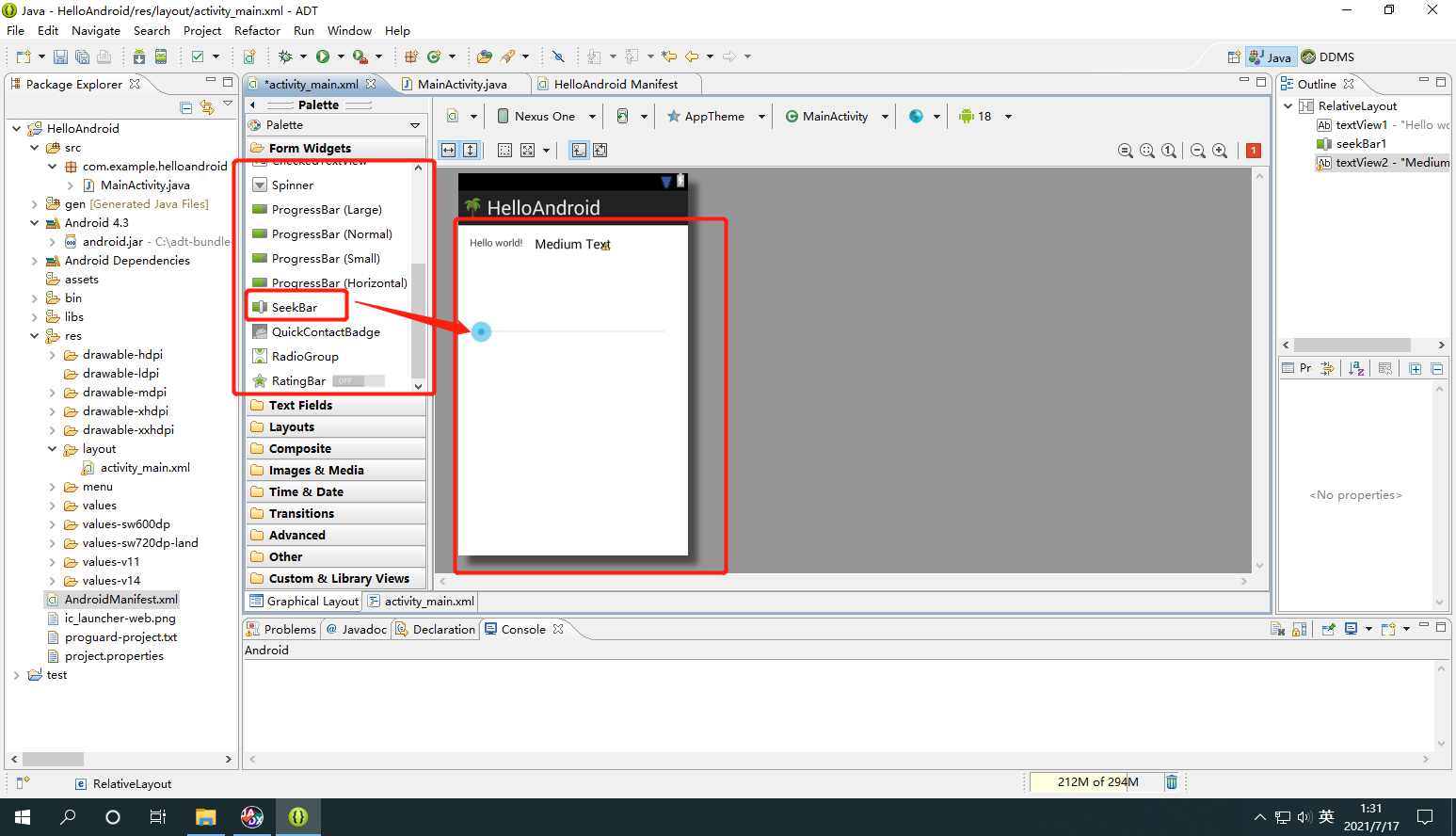This screenshot has width=1456, height=836.
Task: Expand the Text Fields palette category
Action: tap(336, 405)
